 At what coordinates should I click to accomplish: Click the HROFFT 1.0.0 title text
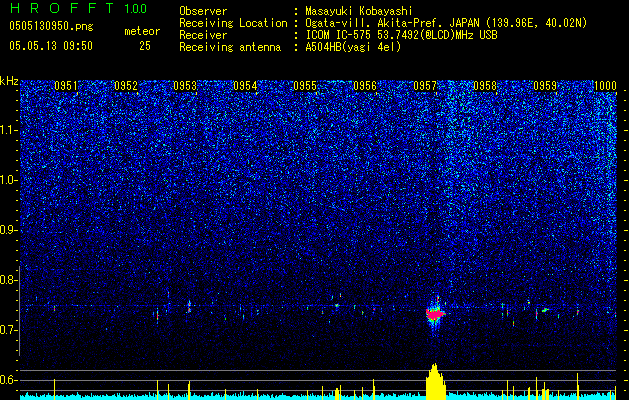click(78, 8)
